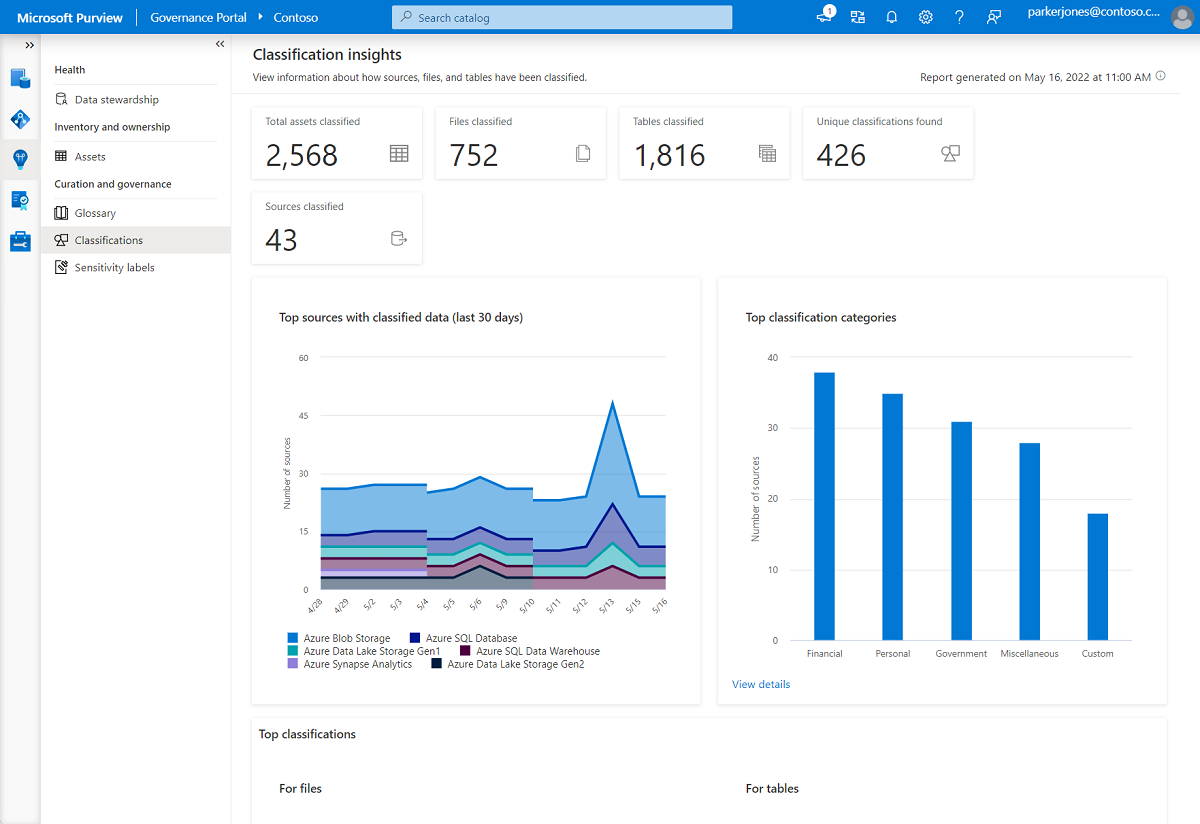1200x824 pixels.
Task: Click the report generated info icon
Action: pos(1160,77)
